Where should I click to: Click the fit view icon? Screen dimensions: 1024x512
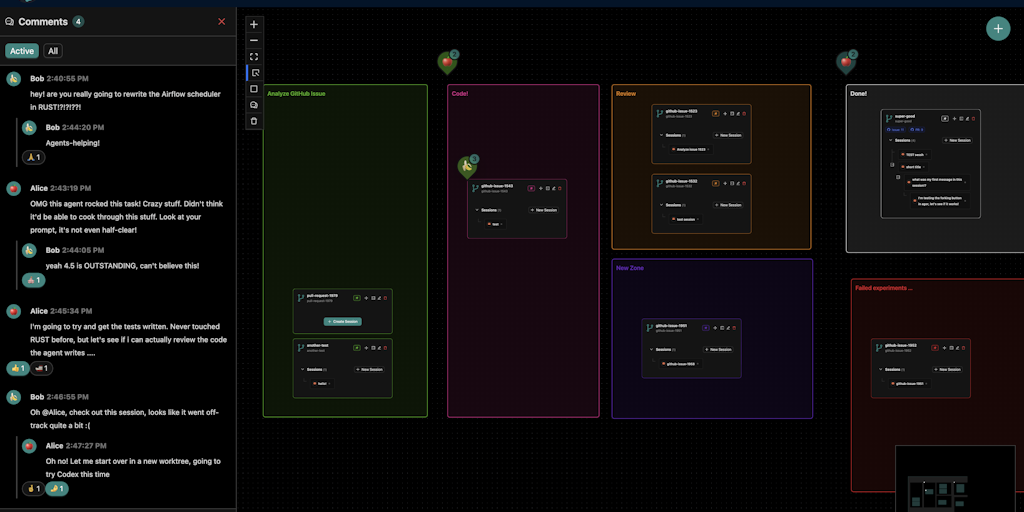point(254,56)
